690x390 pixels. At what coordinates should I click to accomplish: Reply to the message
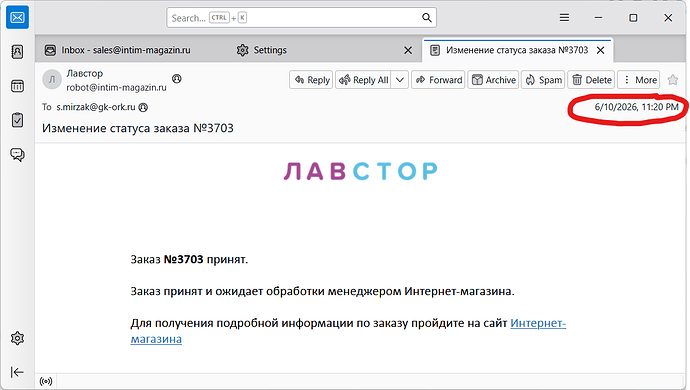pyautogui.click(x=312, y=80)
